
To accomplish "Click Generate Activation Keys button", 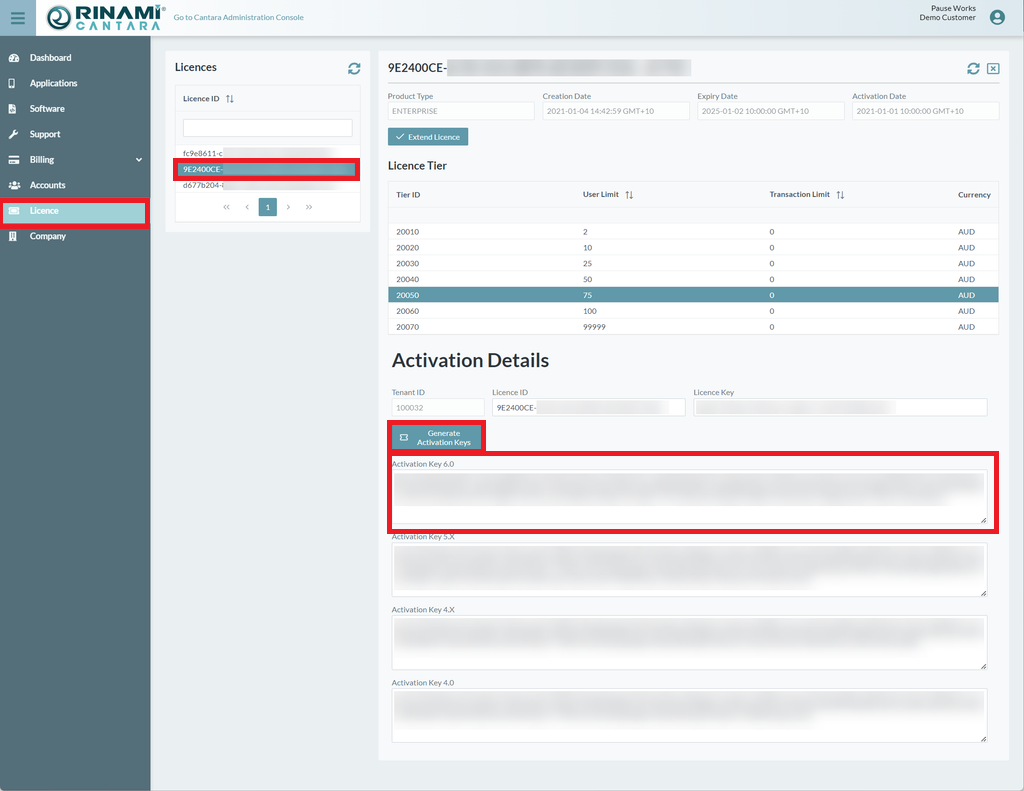I will pyautogui.click(x=436, y=437).
